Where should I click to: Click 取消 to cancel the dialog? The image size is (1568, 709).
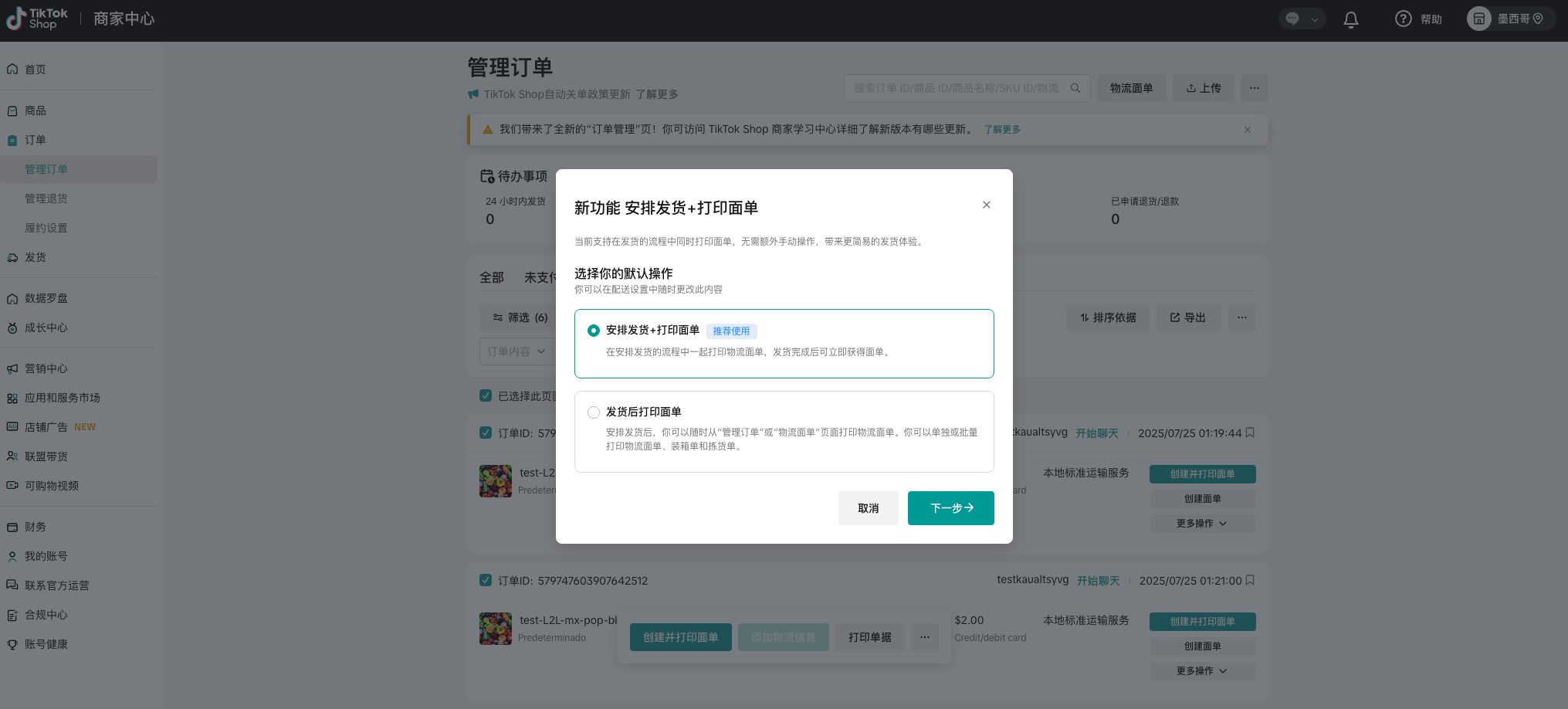[868, 508]
